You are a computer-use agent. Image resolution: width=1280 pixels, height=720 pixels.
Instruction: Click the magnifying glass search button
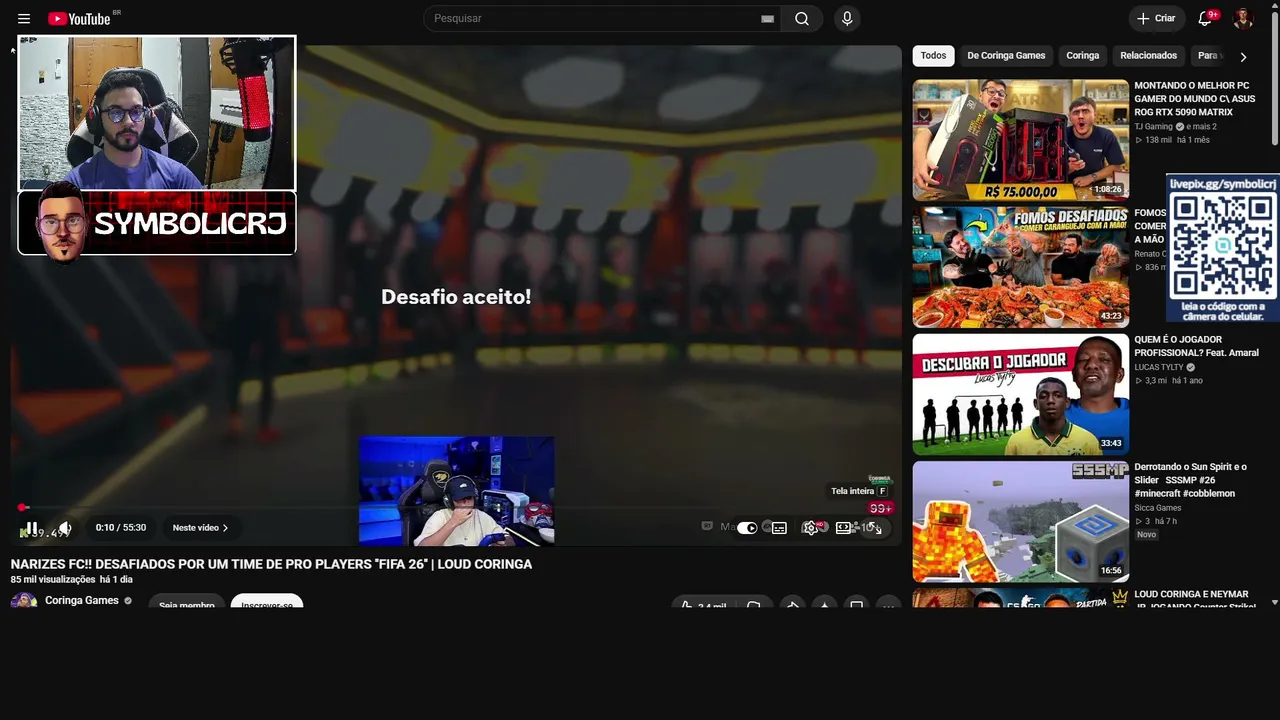click(x=802, y=19)
